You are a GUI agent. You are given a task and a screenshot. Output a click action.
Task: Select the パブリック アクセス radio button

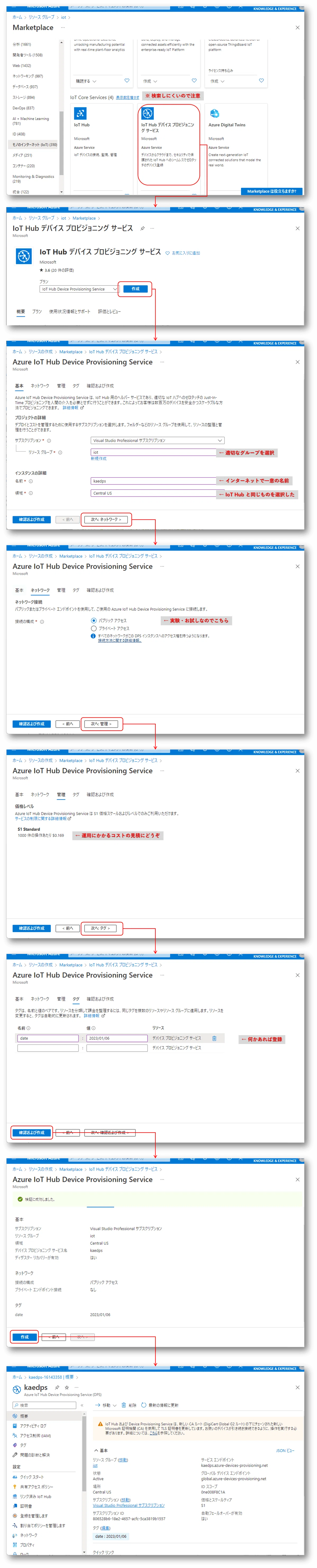click(93, 621)
